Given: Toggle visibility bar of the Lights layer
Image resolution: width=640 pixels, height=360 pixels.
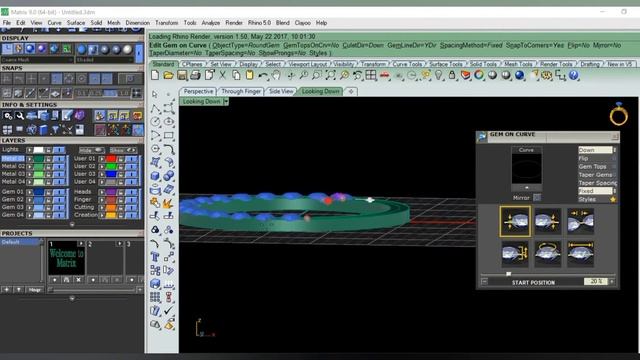Looking at the screenshot, I should click(x=59, y=150).
